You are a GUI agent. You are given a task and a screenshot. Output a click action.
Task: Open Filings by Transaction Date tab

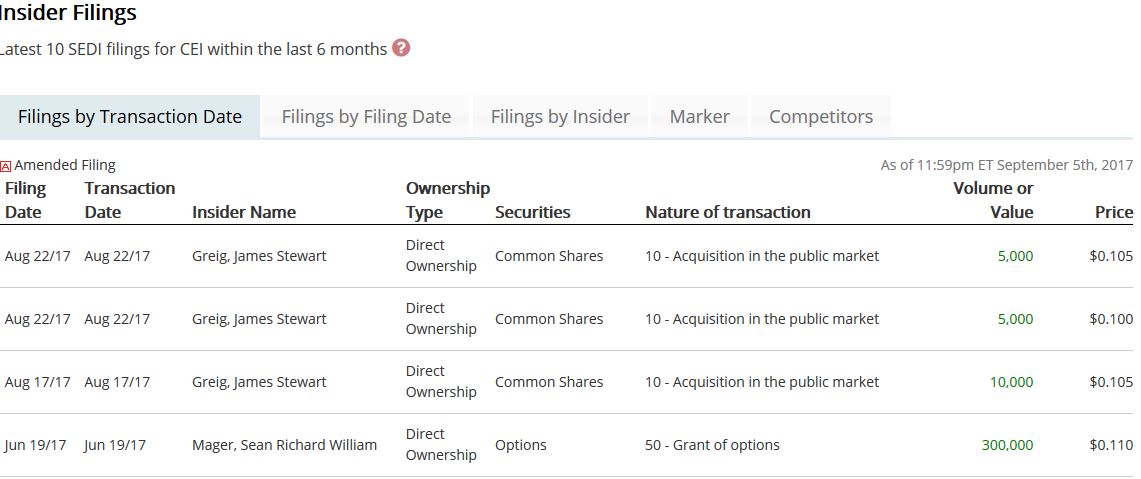(130, 117)
